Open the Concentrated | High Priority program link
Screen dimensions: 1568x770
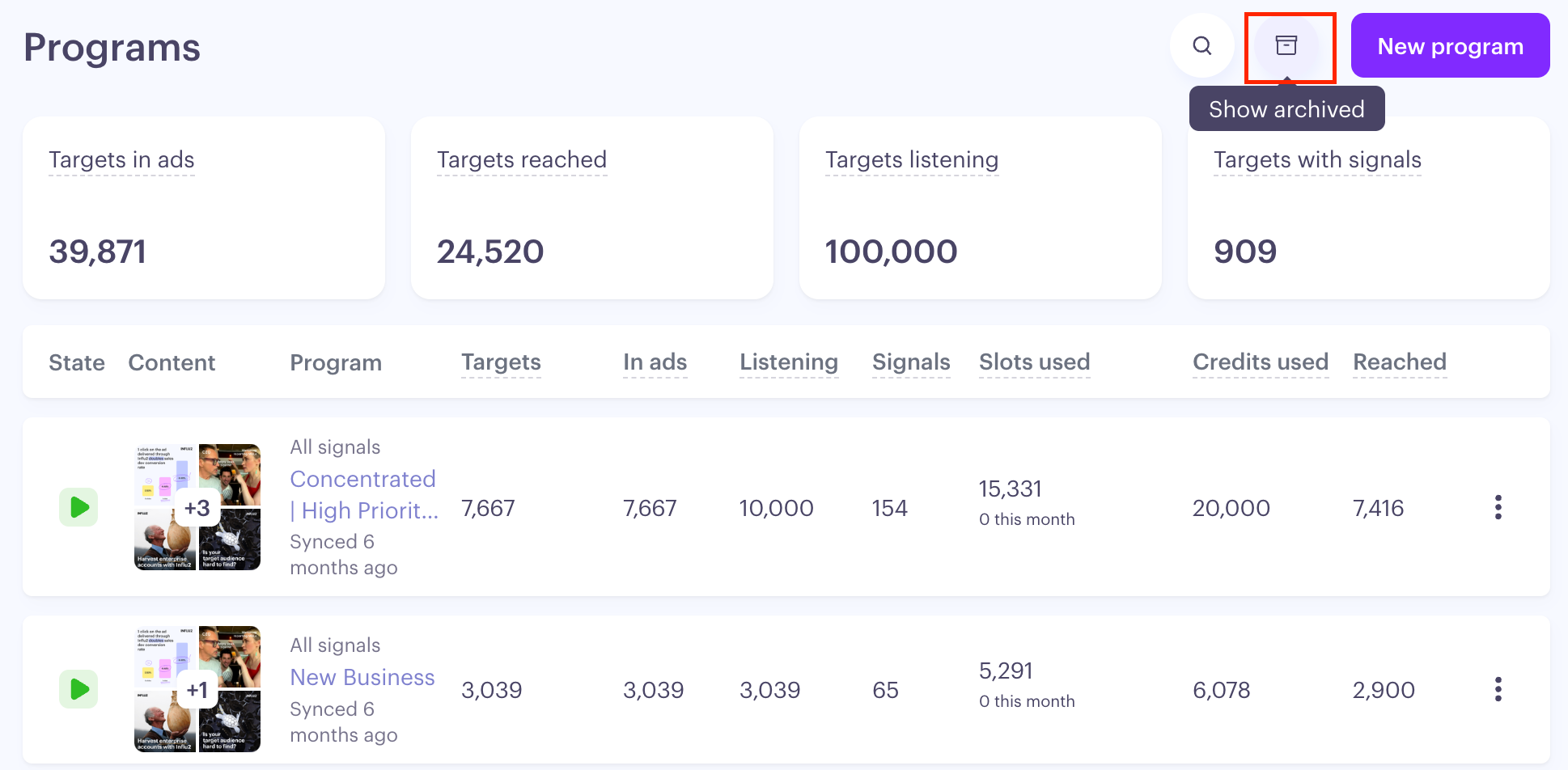pos(364,494)
